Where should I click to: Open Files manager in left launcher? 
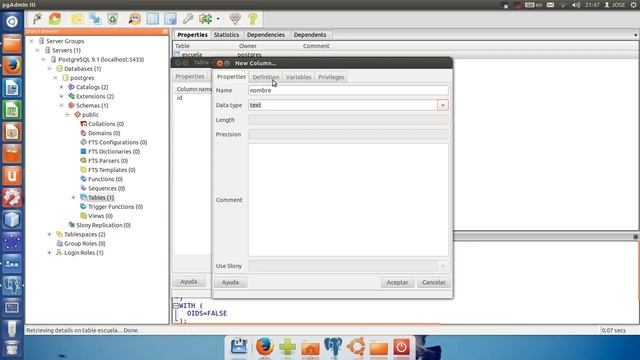click(x=12, y=43)
